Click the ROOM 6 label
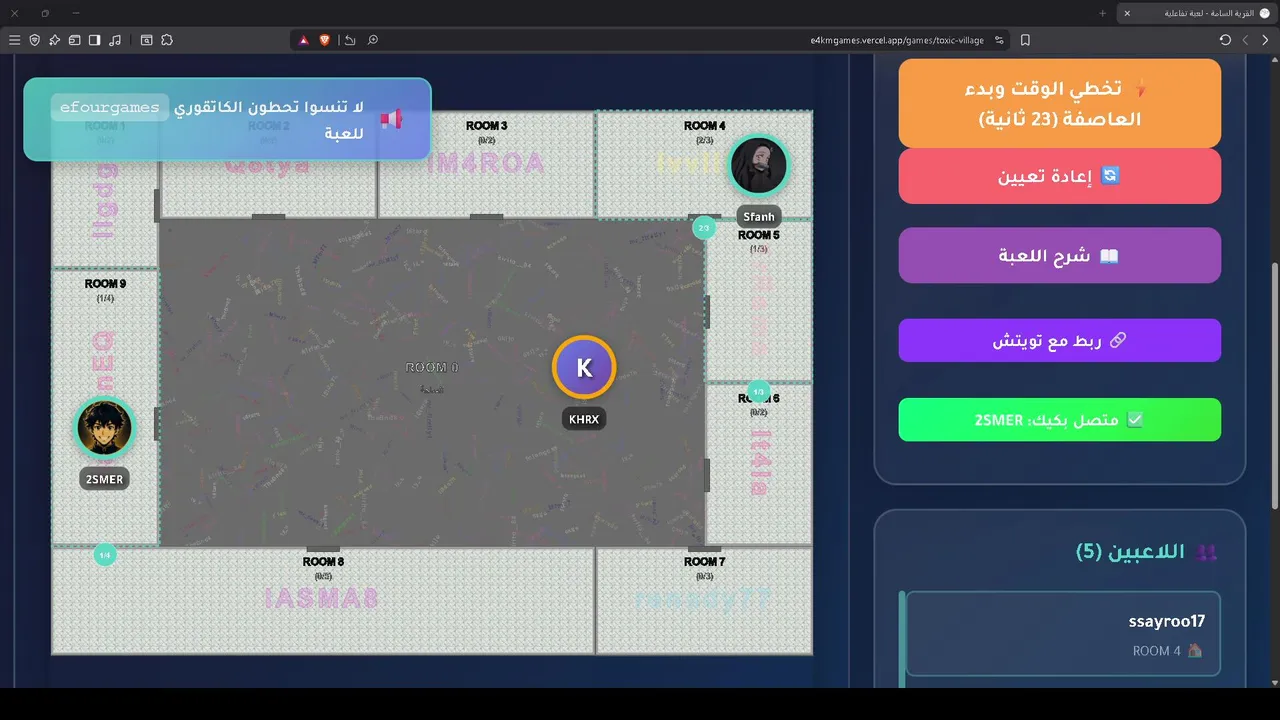 click(x=759, y=399)
